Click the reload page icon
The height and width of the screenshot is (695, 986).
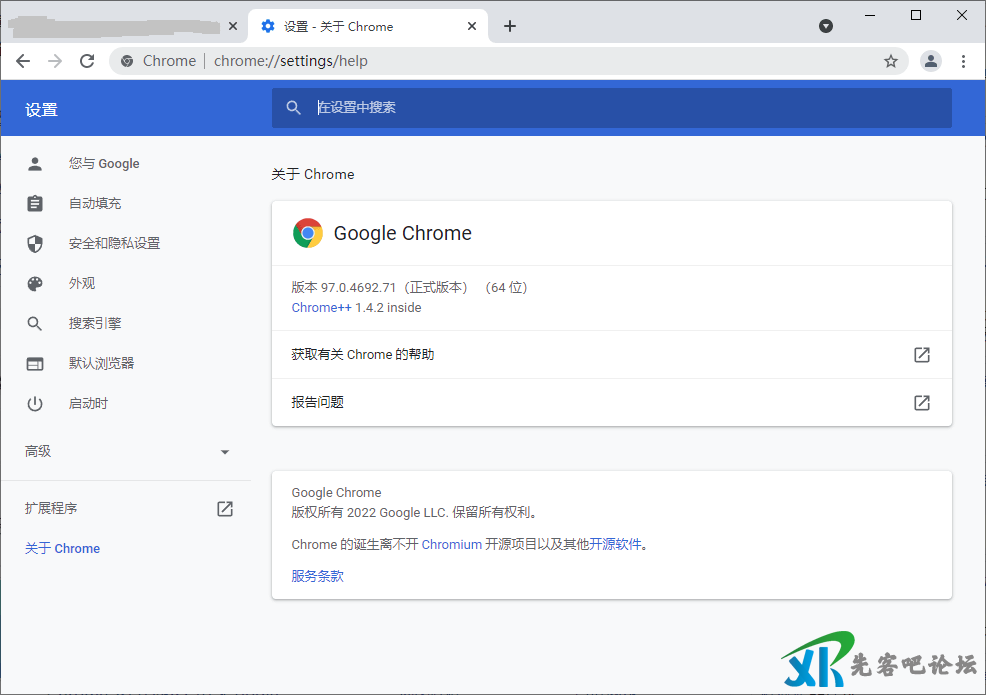[x=87, y=61]
